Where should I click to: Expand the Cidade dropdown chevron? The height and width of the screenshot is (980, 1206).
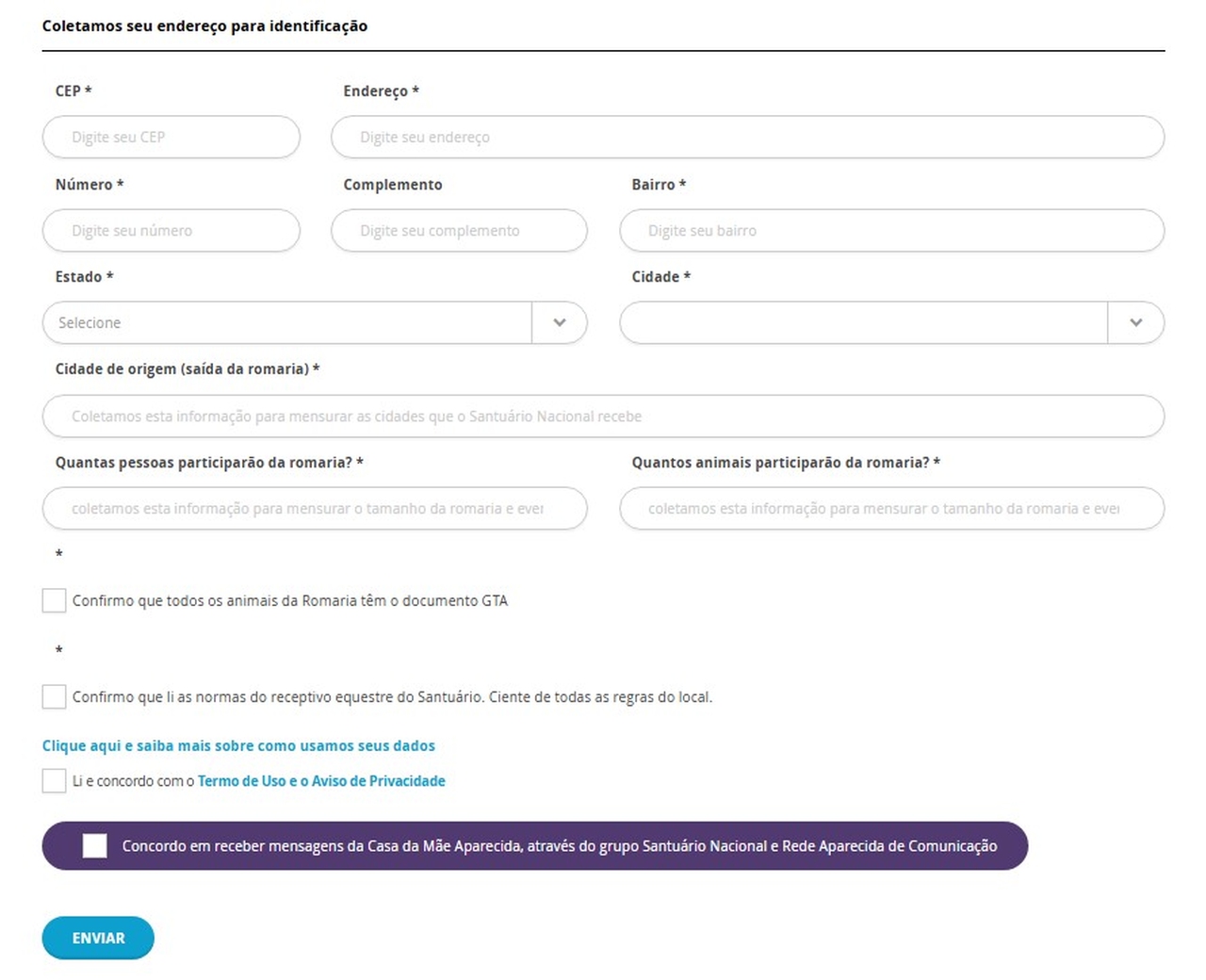(x=1136, y=323)
